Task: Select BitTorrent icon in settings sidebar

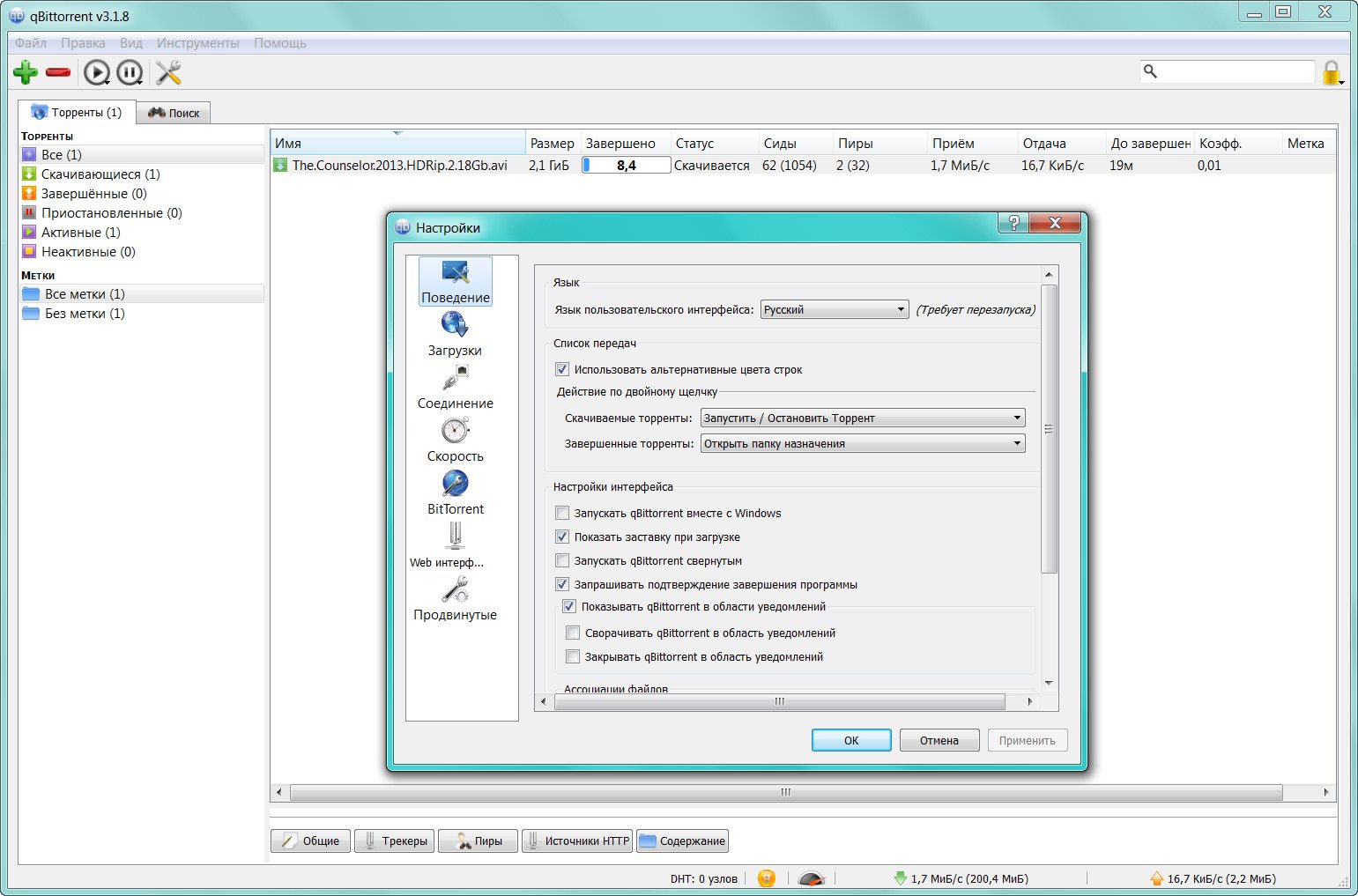Action: click(x=456, y=493)
